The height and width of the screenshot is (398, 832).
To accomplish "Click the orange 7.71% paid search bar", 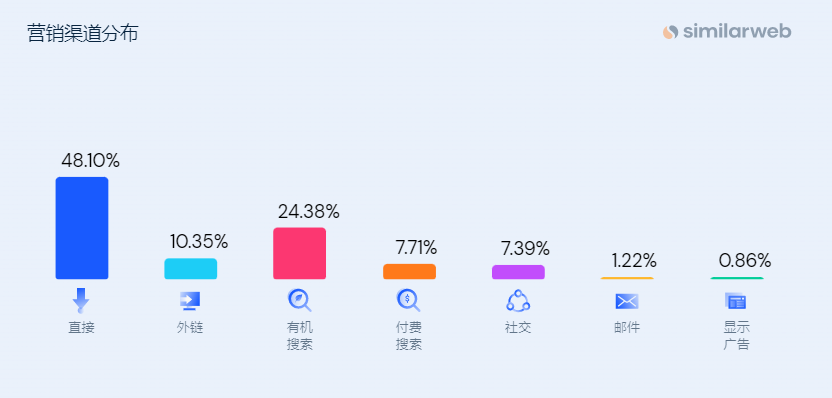I will coord(409,271).
